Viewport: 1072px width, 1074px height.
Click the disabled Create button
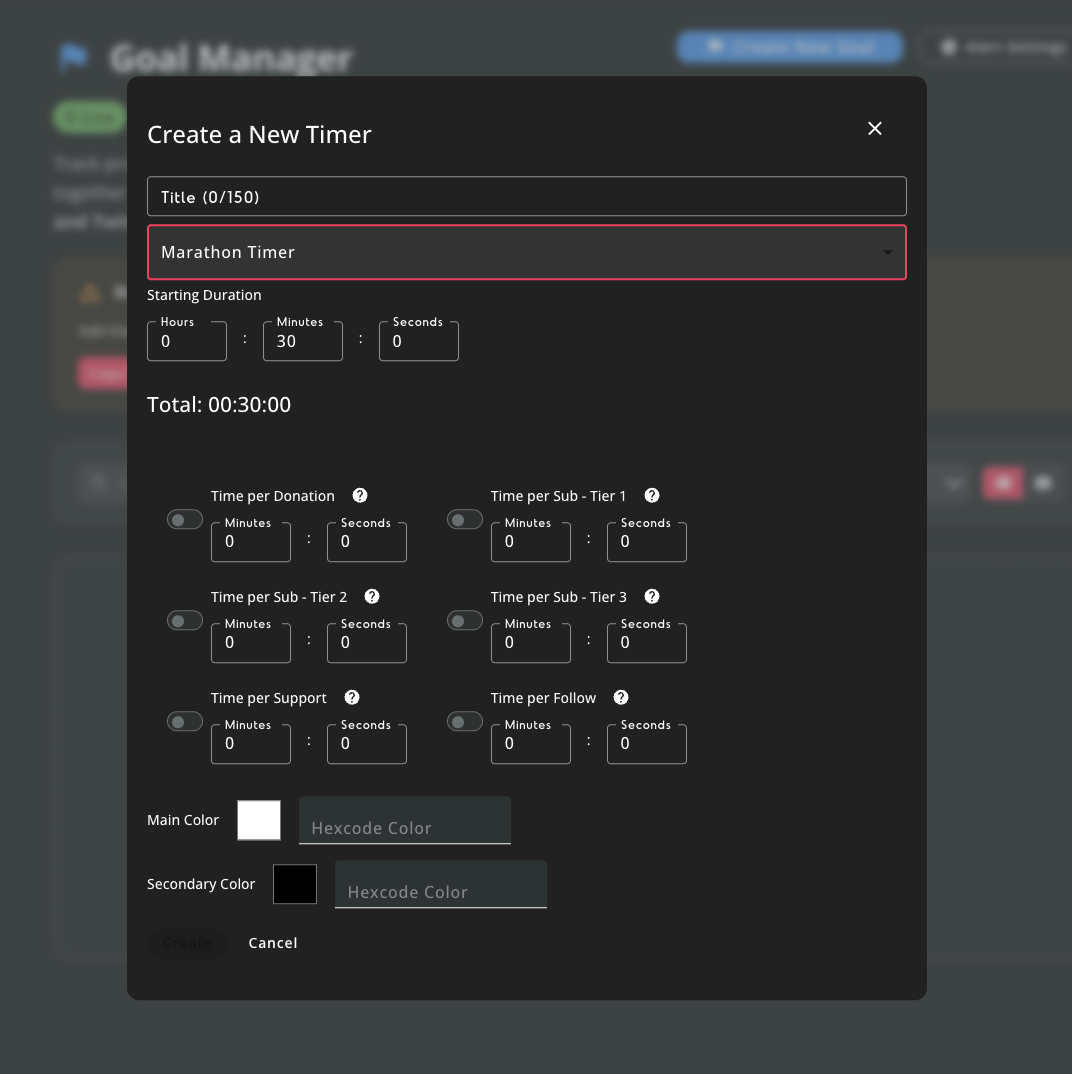[188, 943]
